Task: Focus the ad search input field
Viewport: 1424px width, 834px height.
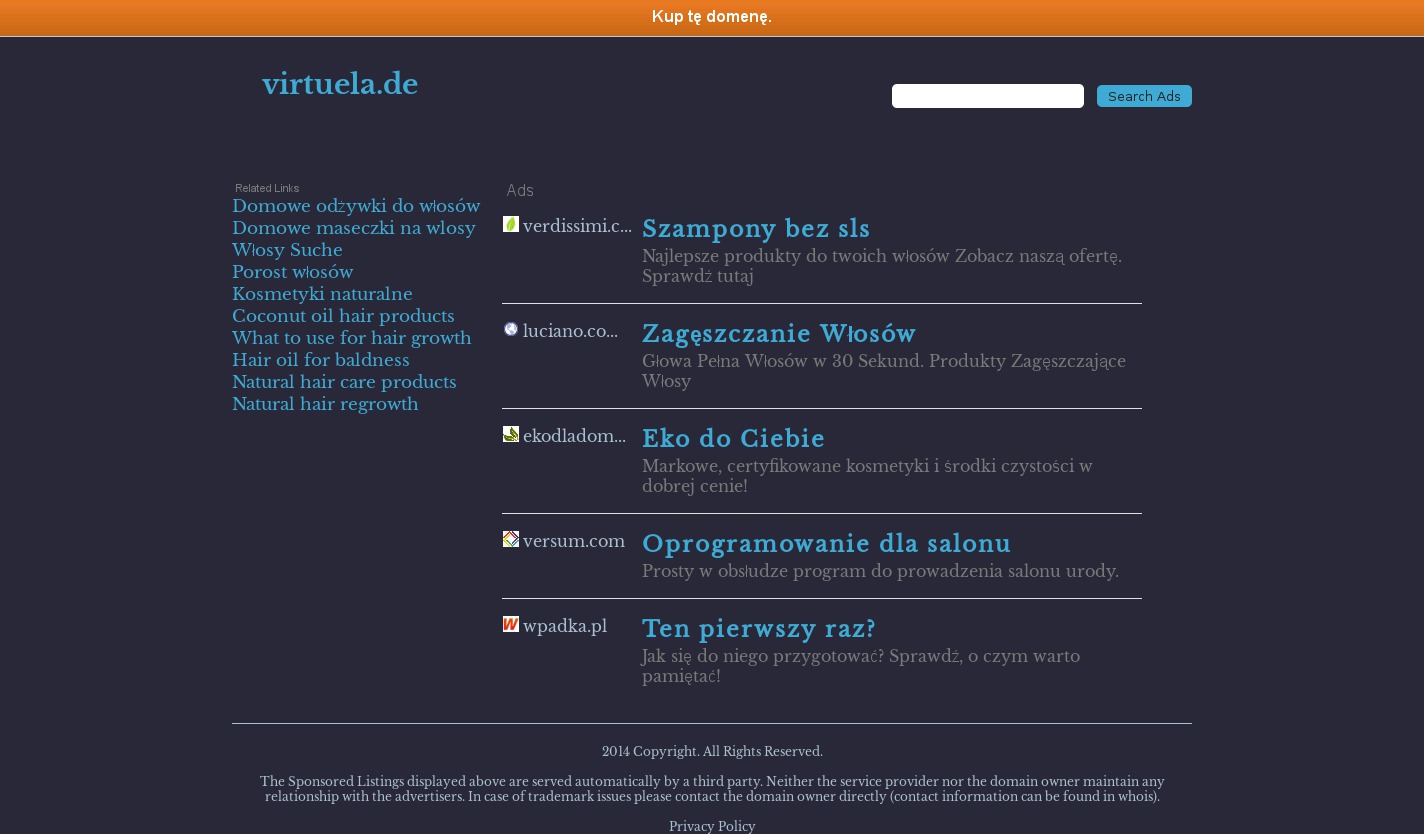Action: 988,96
